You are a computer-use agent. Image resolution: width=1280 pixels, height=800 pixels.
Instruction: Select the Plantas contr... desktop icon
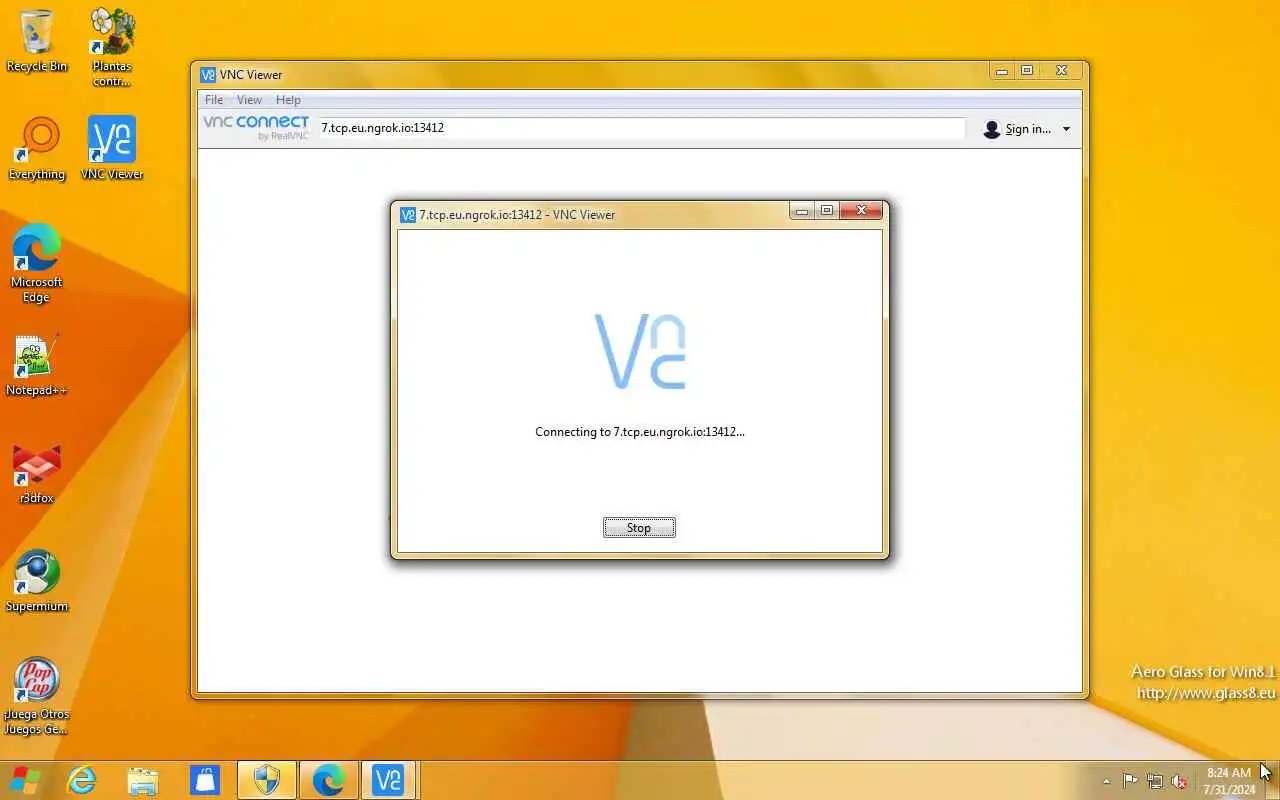click(112, 47)
